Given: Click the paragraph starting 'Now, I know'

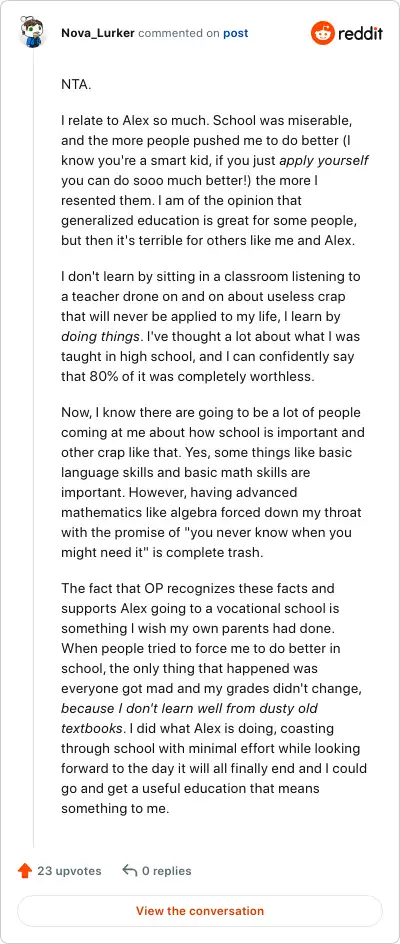Looking at the screenshot, I should 213,482.
